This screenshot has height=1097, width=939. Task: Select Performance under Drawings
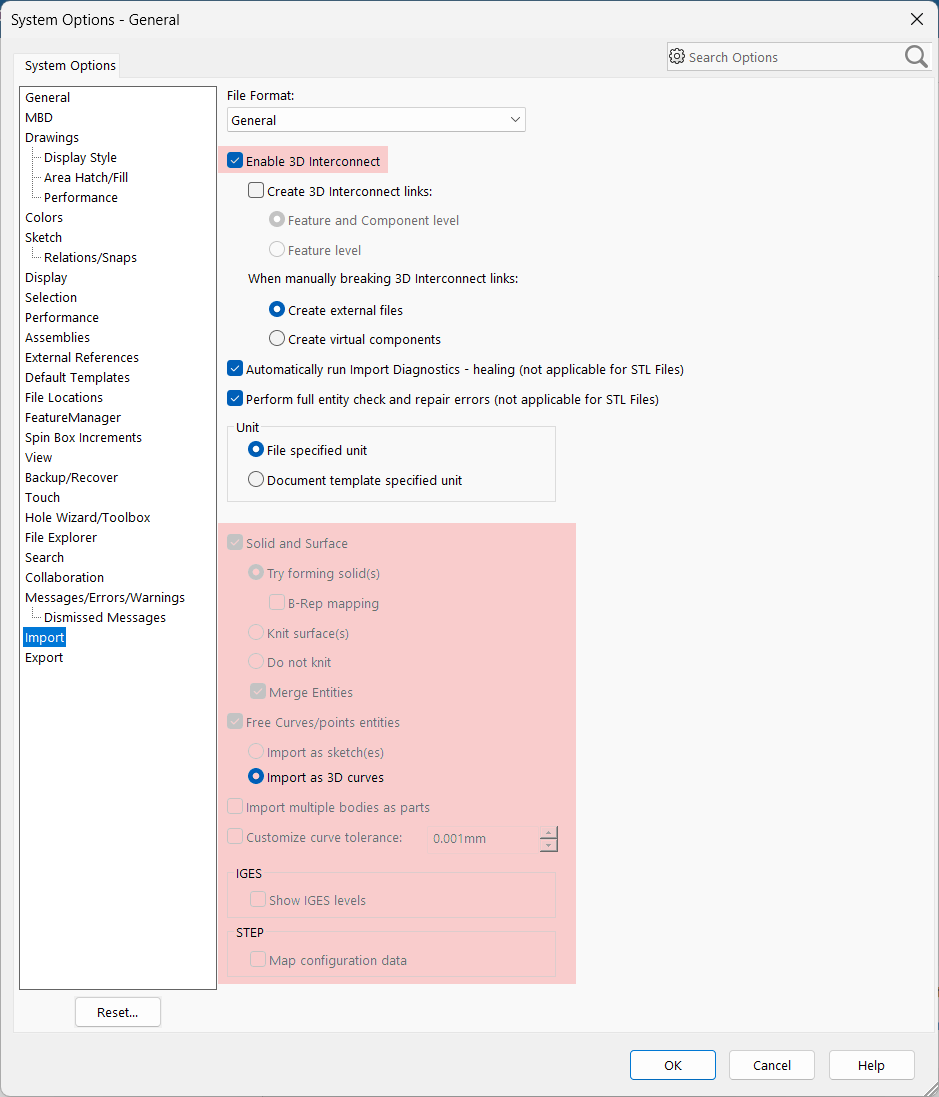[80, 197]
